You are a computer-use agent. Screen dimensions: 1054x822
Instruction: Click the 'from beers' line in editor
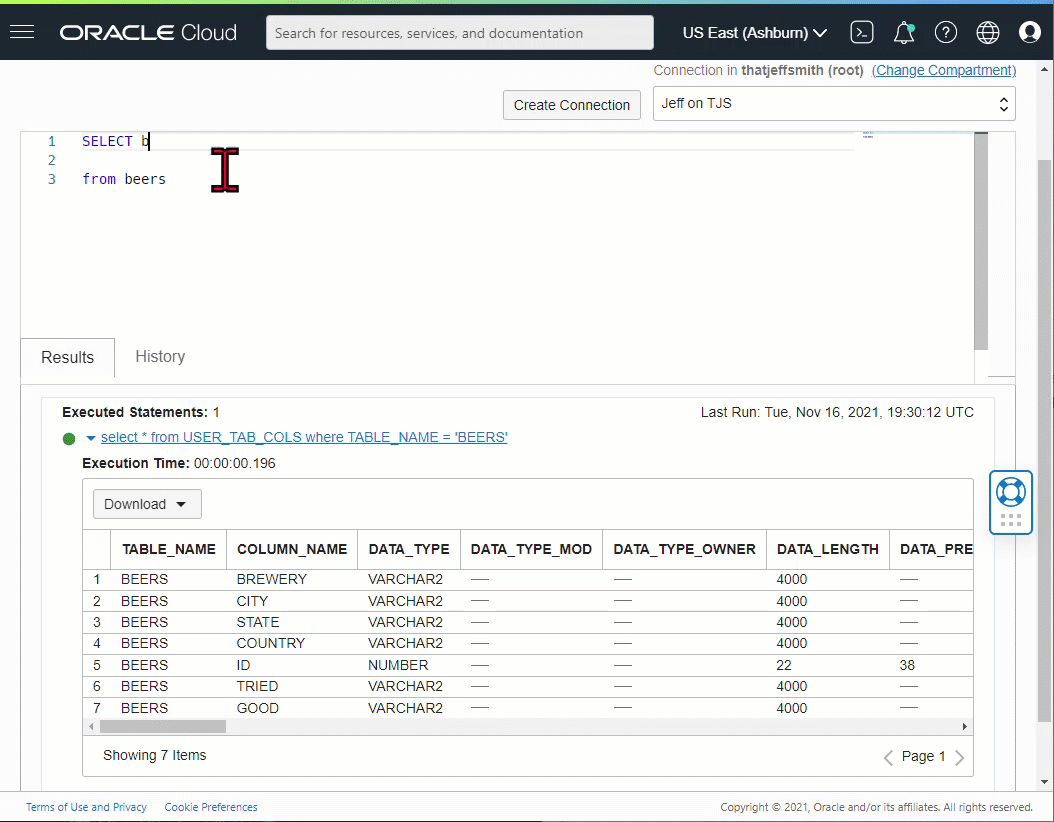click(x=124, y=179)
